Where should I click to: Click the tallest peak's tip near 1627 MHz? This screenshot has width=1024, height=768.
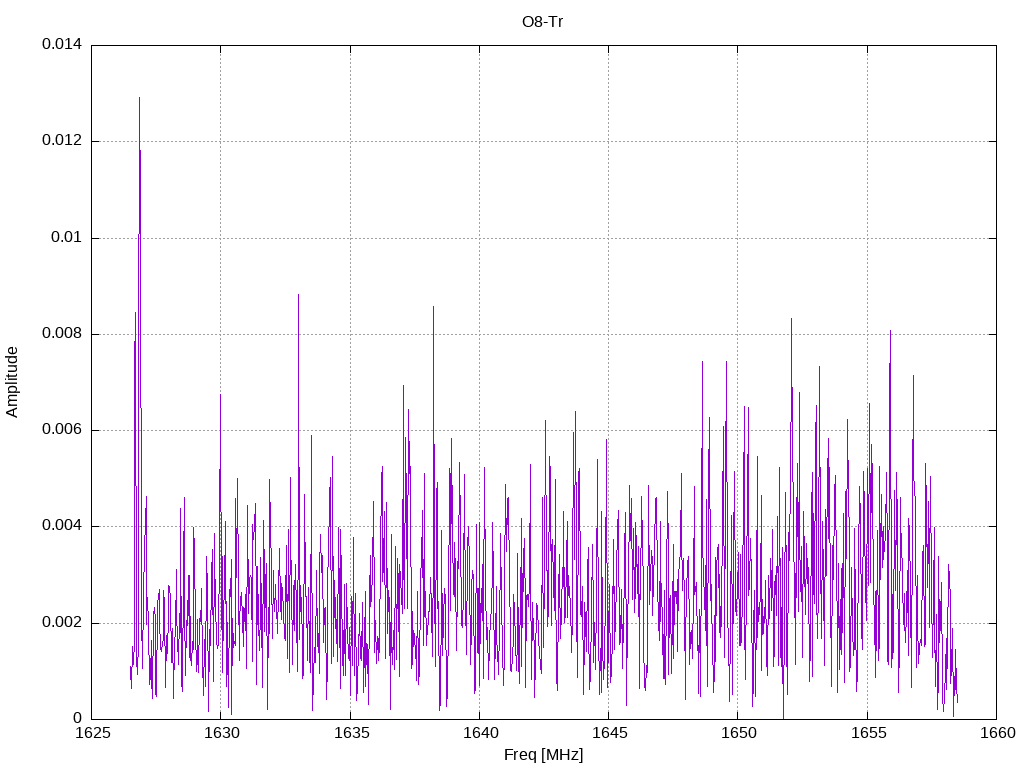coord(139,98)
